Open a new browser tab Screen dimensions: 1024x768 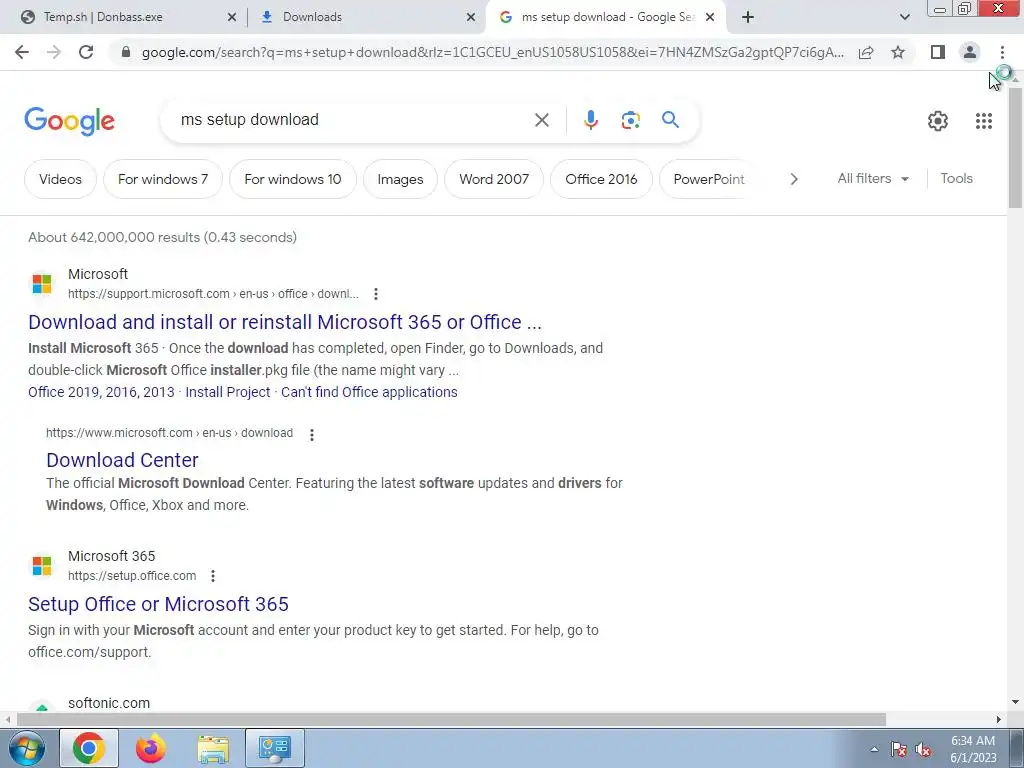point(748,17)
